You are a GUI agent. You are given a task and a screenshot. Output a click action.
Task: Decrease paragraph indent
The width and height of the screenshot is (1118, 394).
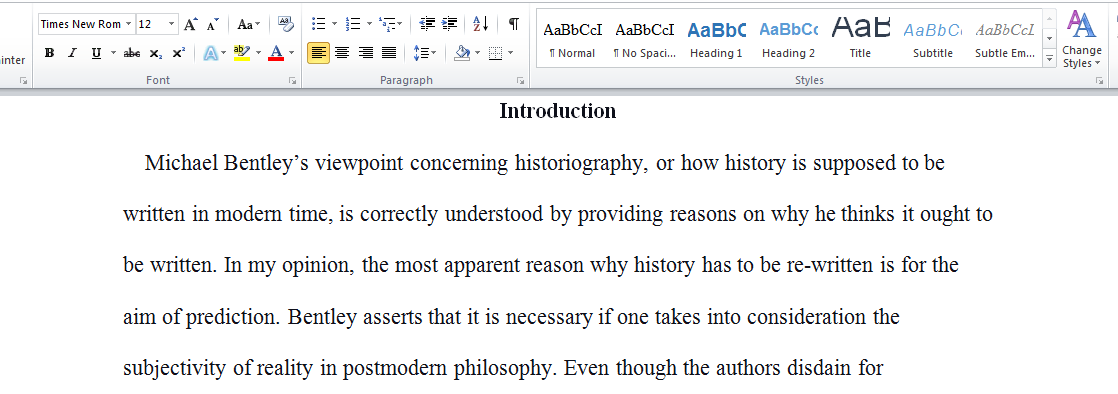[426, 24]
